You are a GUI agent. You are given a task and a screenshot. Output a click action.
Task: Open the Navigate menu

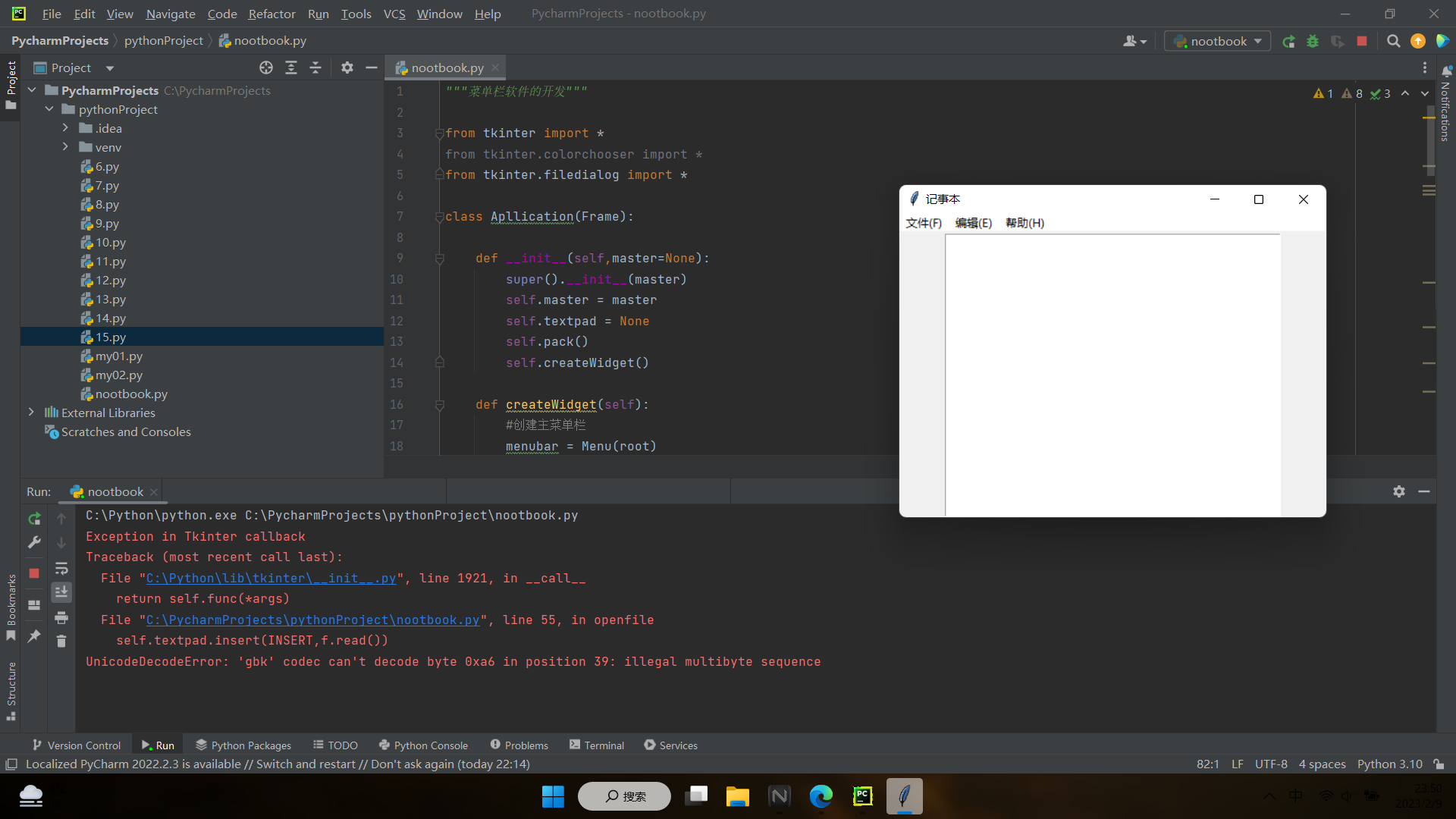click(x=171, y=14)
